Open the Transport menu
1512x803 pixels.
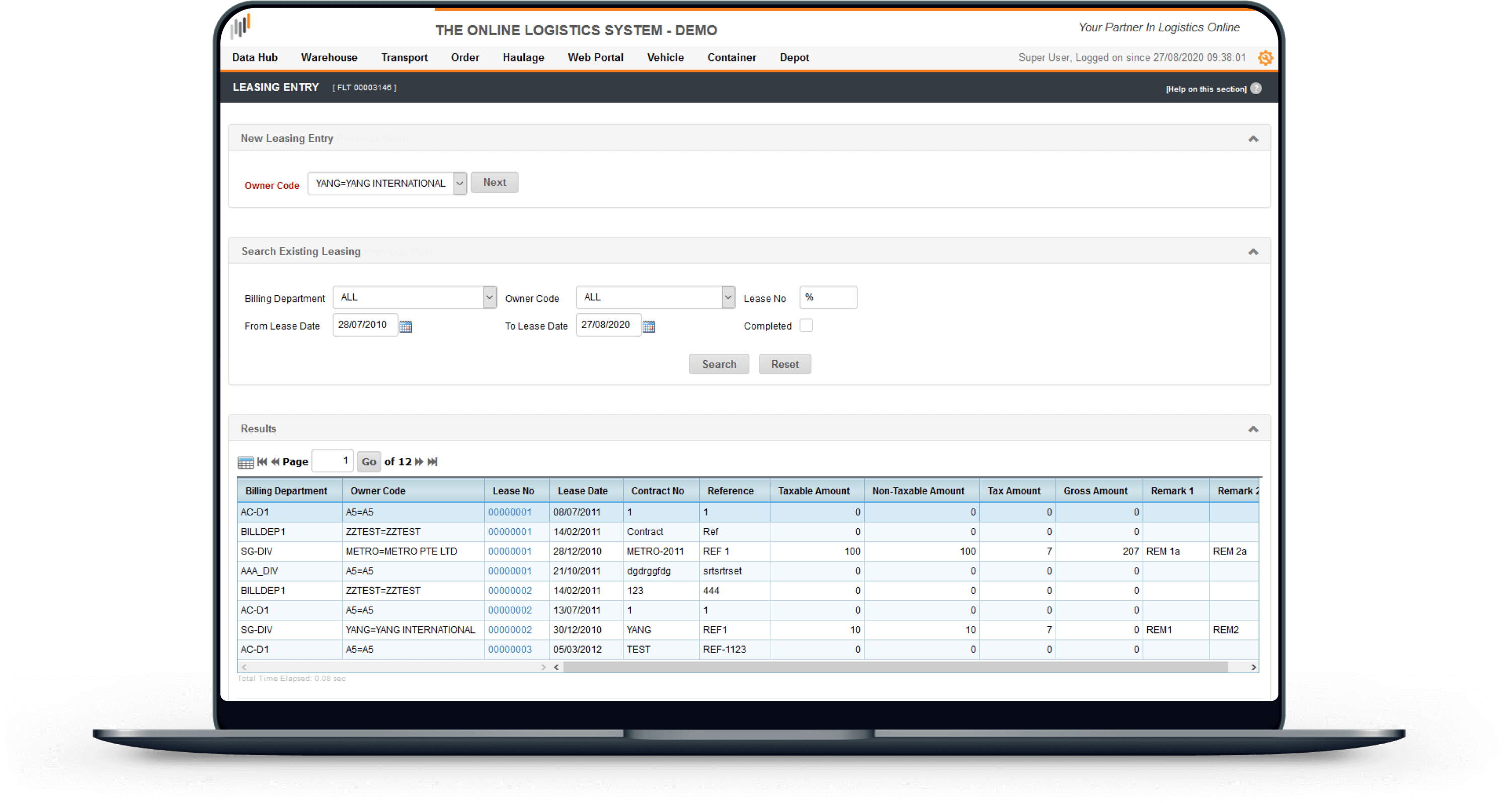click(x=405, y=57)
